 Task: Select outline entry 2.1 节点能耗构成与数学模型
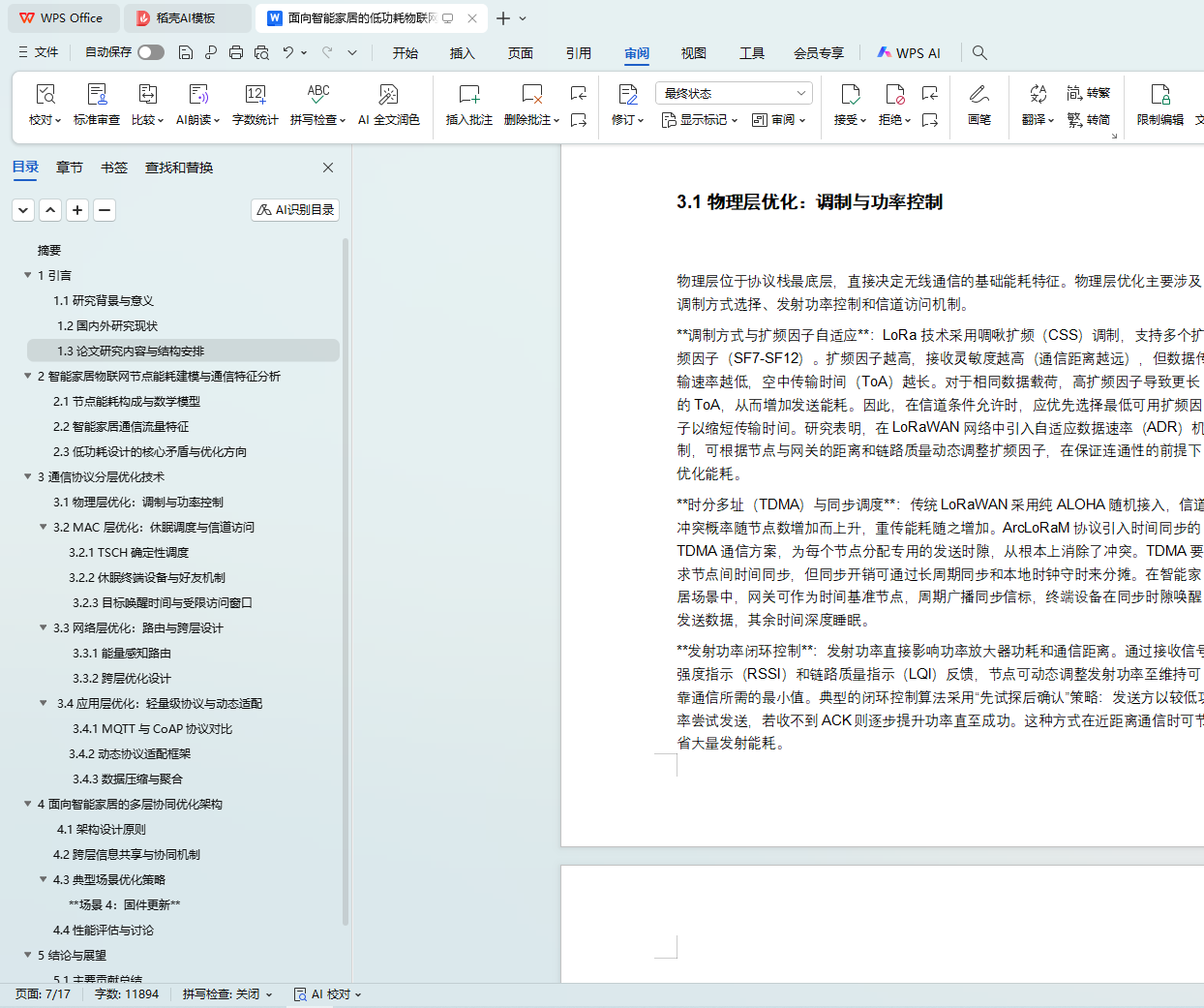pyautogui.click(x=127, y=402)
